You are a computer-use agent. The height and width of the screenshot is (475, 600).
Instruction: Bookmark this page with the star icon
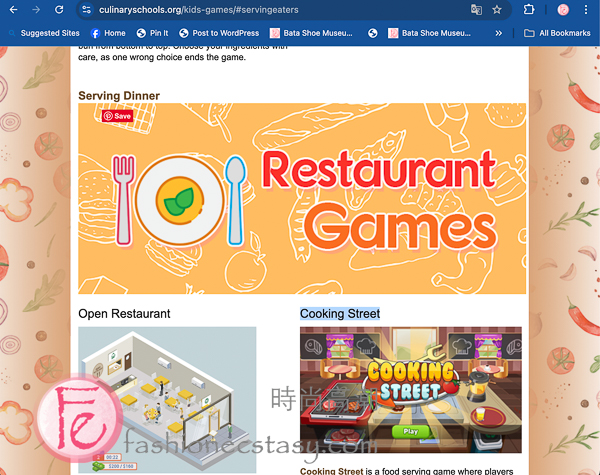497,10
